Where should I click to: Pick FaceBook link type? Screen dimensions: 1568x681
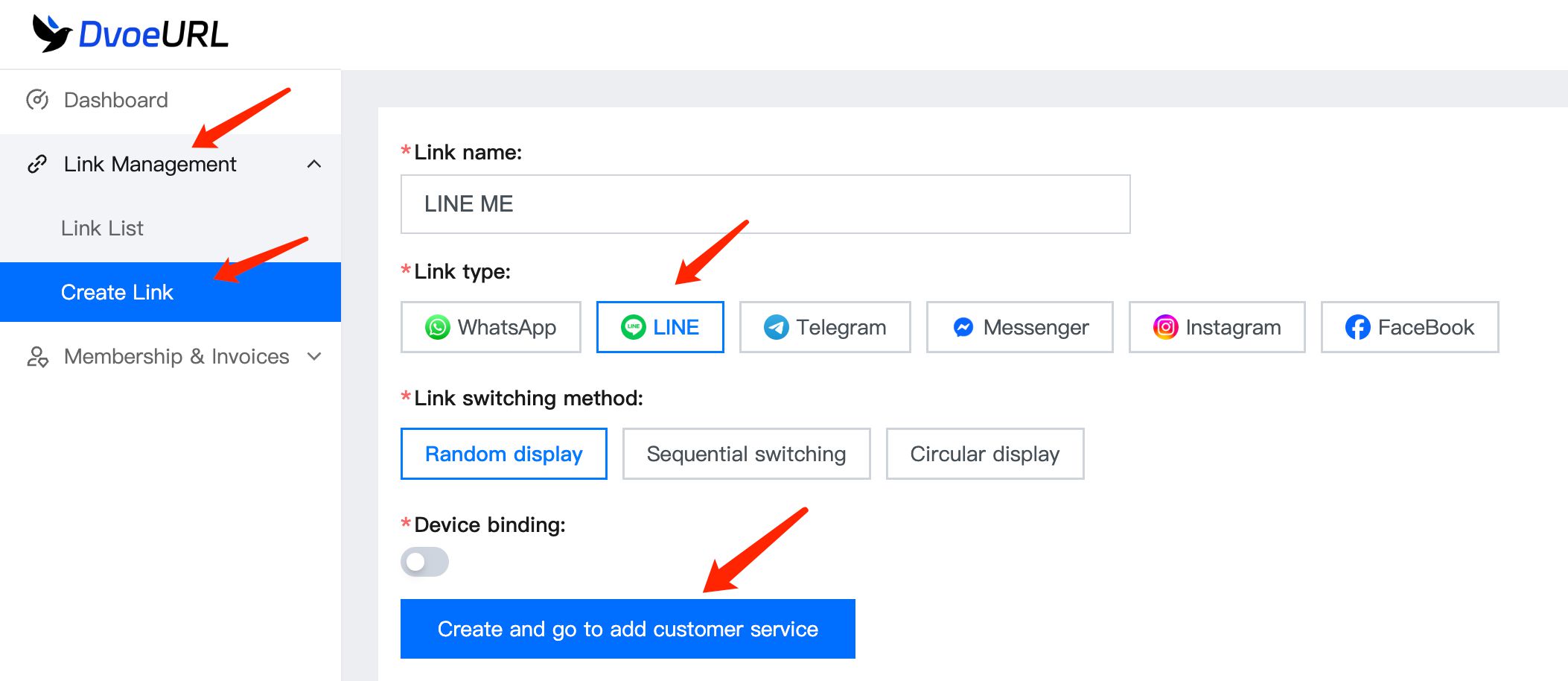click(1410, 327)
